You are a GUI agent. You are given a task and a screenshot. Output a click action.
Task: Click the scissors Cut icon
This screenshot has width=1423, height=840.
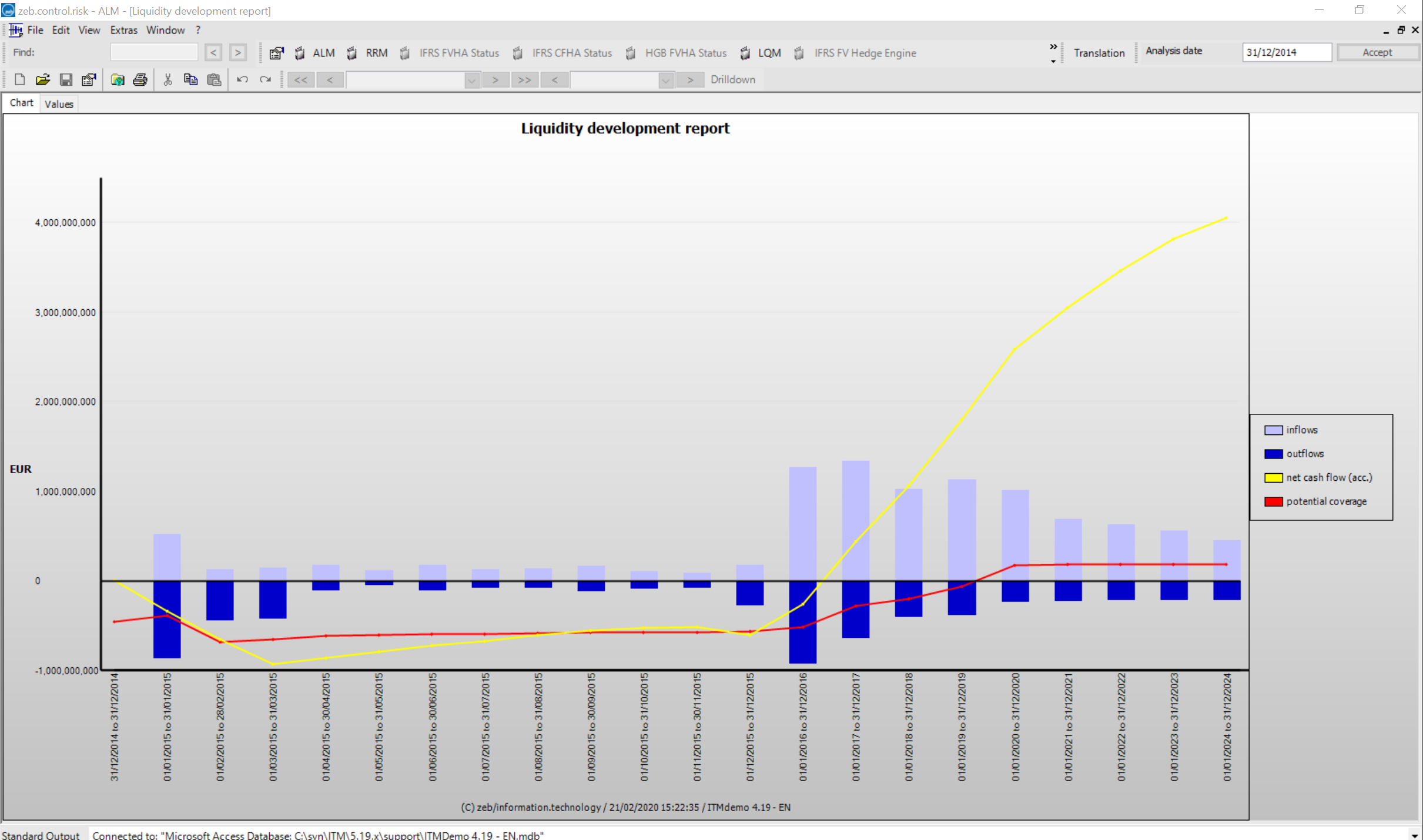point(168,79)
